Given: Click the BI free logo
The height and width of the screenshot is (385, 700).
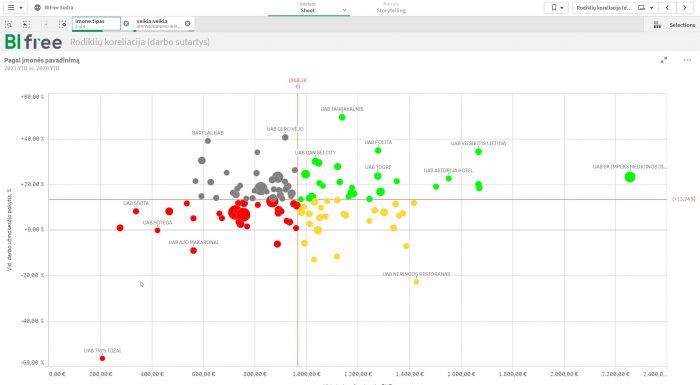Looking at the screenshot, I should [33, 42].
